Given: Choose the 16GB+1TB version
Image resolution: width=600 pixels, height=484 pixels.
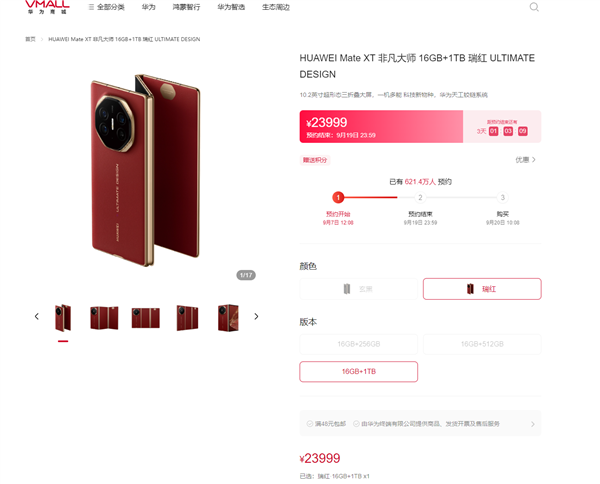Looking at the screenshot, I should pyautogui.click(x=359, y=372).
